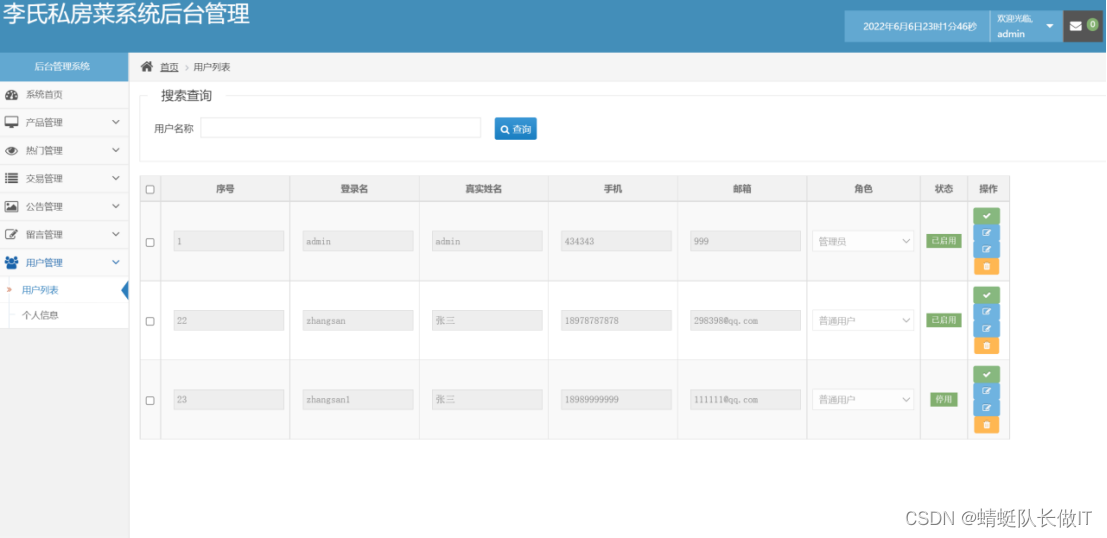Click the 已启用 status badge for admin
The height and width of the screenshot is (538, 1107).
pyautogui.click(x=944, y=241)
